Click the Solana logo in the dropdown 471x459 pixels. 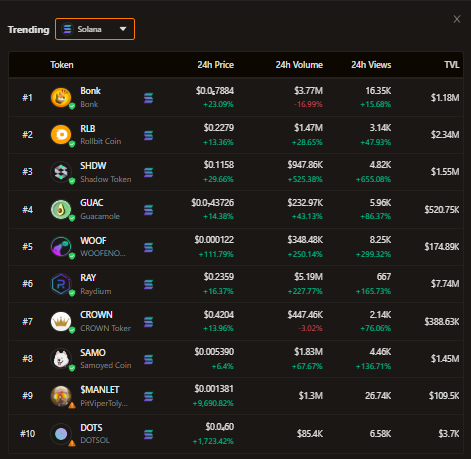click(x=67, y=29)
